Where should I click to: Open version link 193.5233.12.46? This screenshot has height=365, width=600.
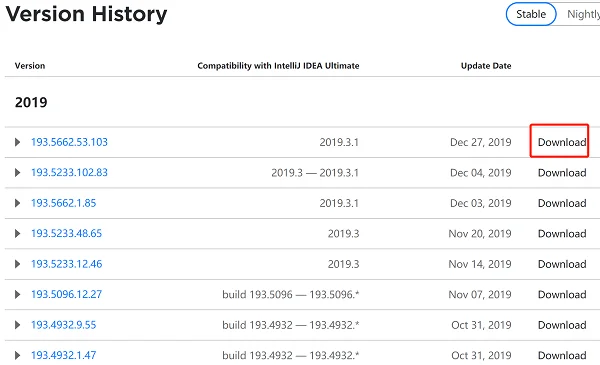click(x=67, y=264)
